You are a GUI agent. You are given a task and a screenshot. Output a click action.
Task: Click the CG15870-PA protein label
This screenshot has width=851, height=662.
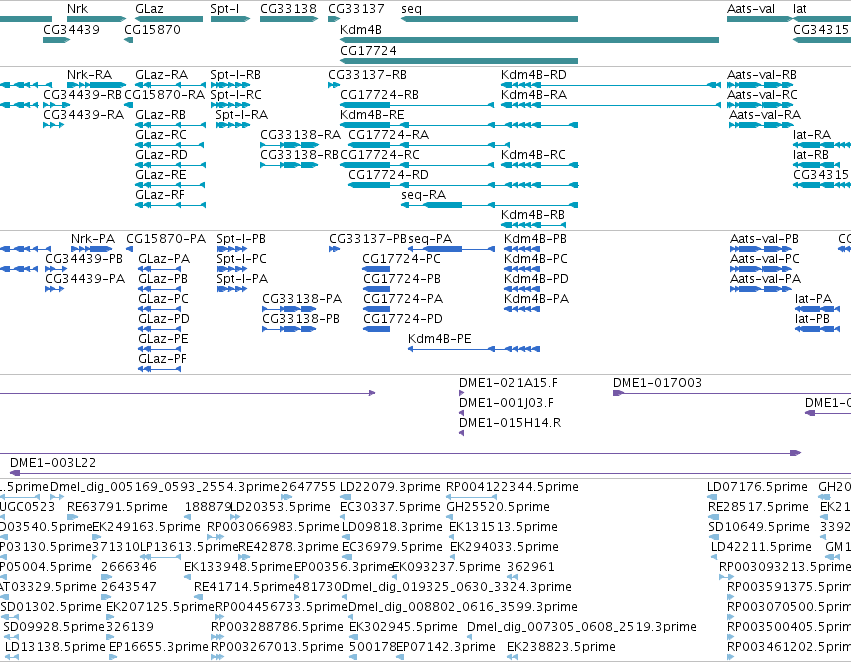(x=166, y=239)
